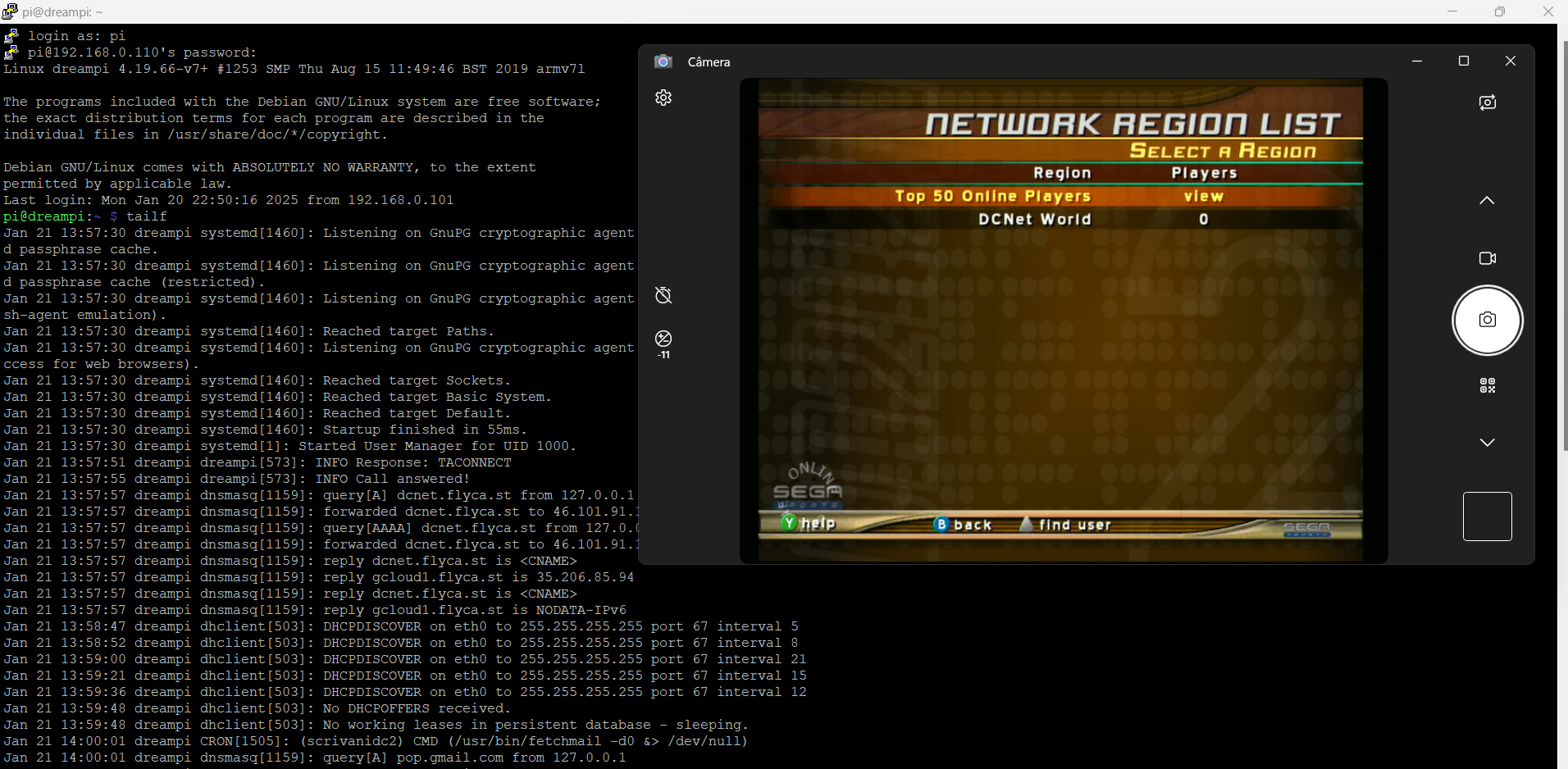Click 'reply gcloud1.flyca.st is 35.206.85.94' line
Viewport: 1568px width, 769px height.
[x=319, y=577]
